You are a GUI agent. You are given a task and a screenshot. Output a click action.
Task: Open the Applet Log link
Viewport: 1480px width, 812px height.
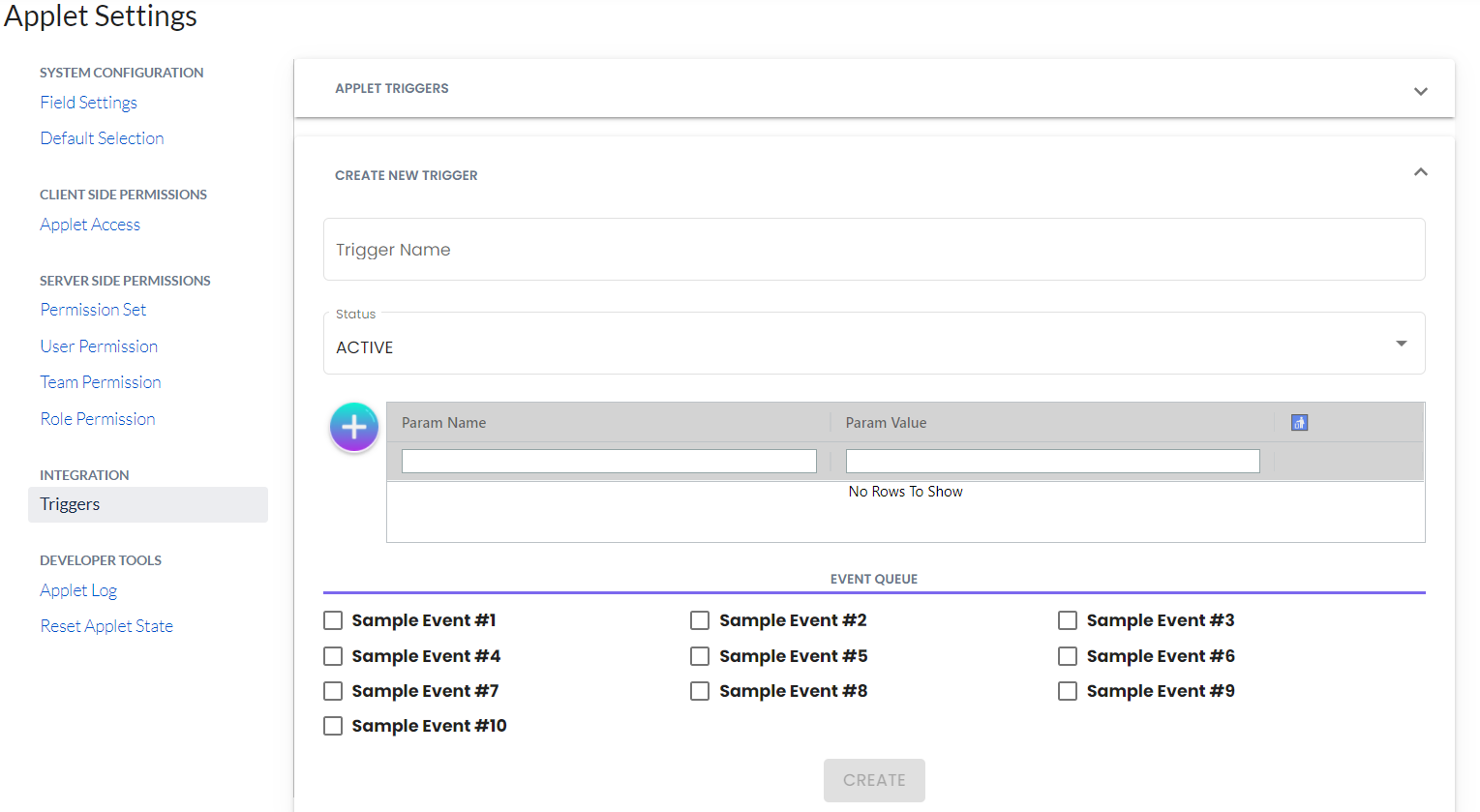[x=78, y=590]
